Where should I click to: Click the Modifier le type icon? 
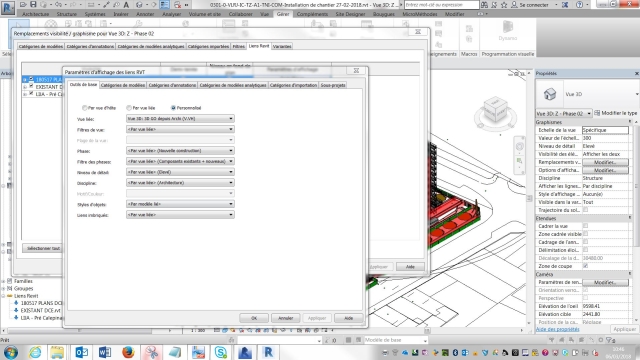597,113
